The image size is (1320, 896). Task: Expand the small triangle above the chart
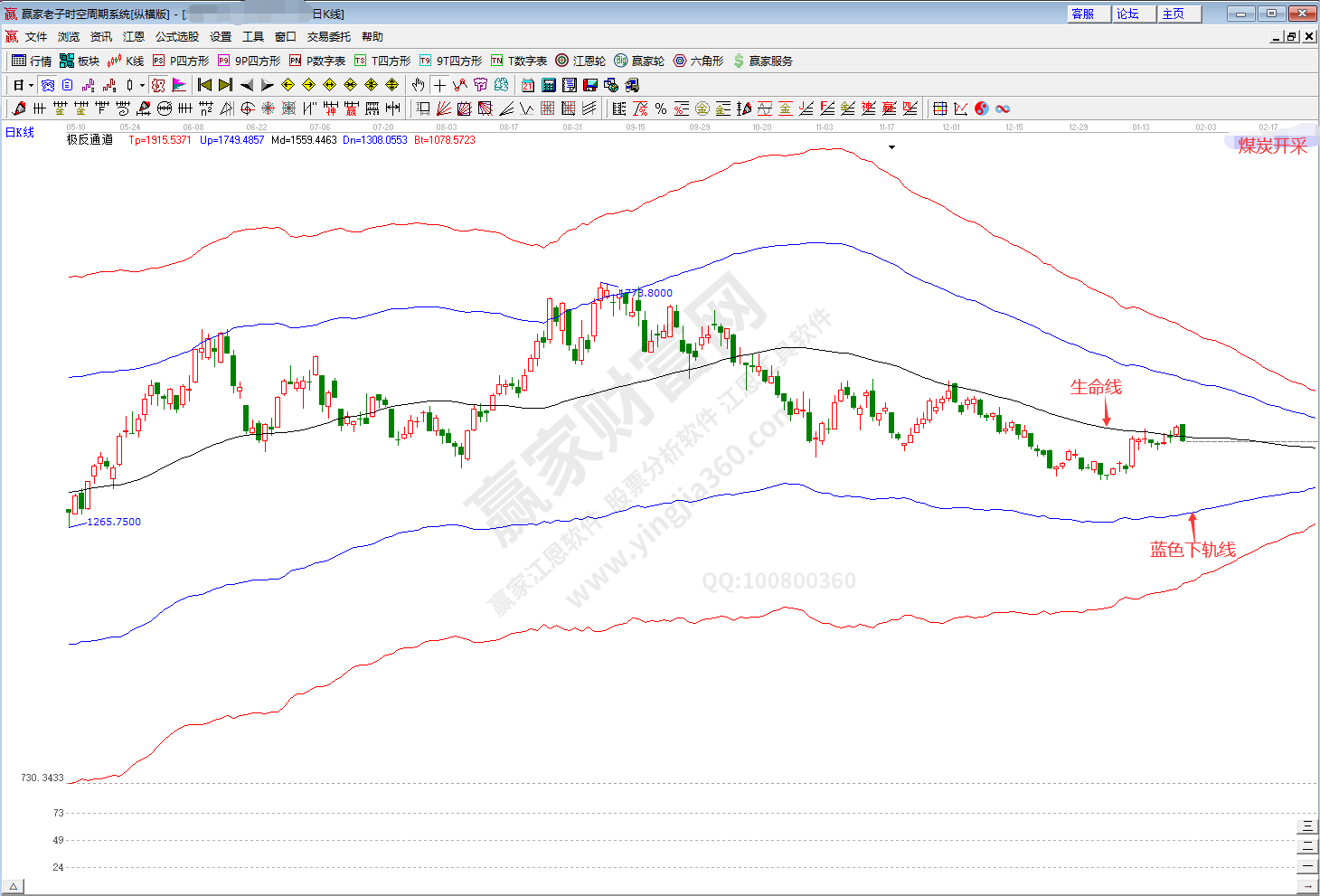[x=891, y=147]
